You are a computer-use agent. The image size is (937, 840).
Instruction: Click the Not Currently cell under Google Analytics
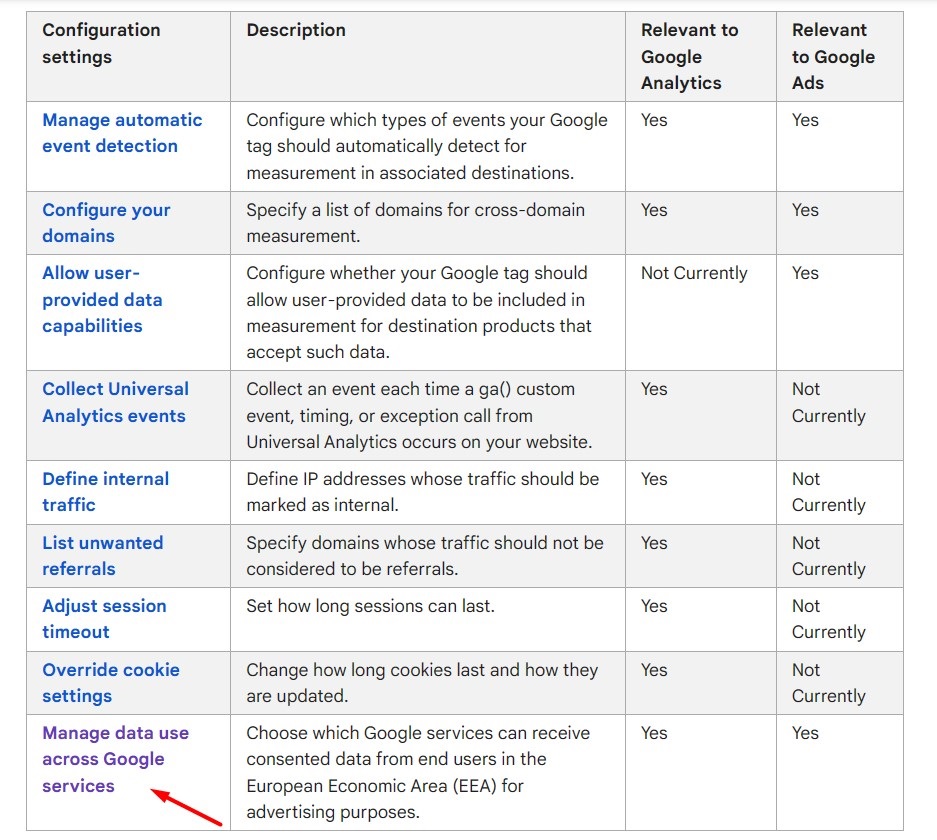click(694, 273)
